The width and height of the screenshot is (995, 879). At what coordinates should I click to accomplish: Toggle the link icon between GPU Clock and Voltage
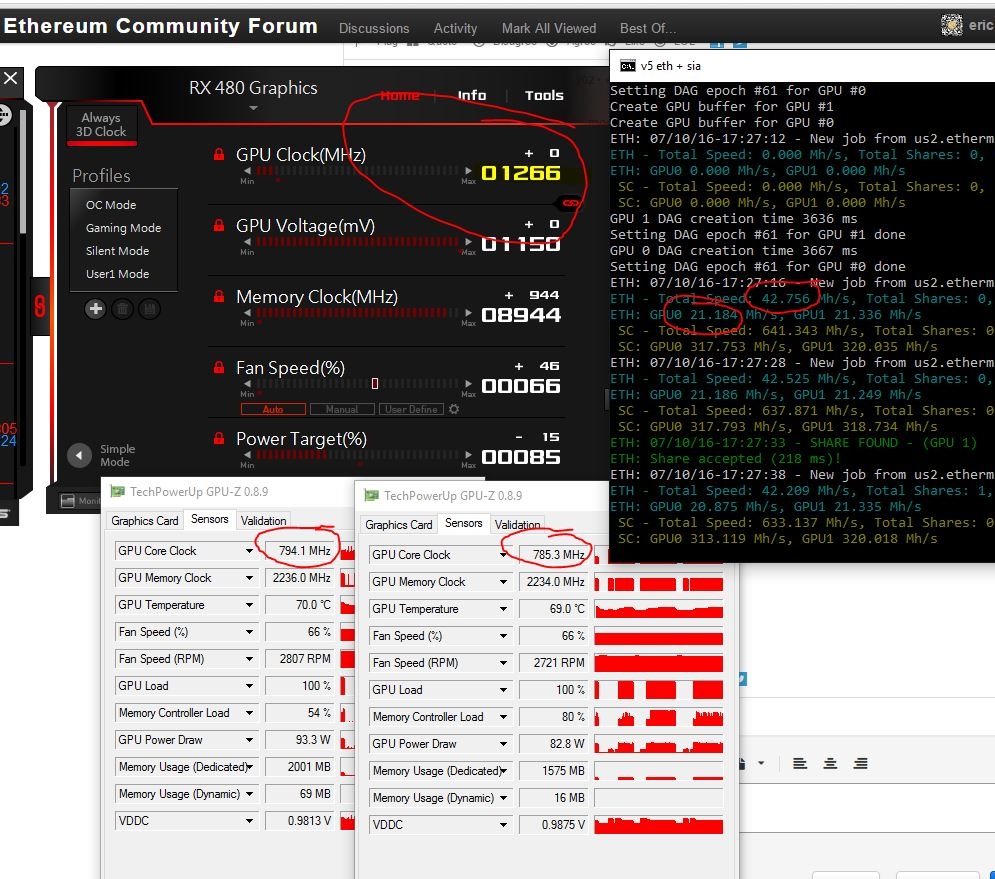pyautogui.click(x=570, y=203)
